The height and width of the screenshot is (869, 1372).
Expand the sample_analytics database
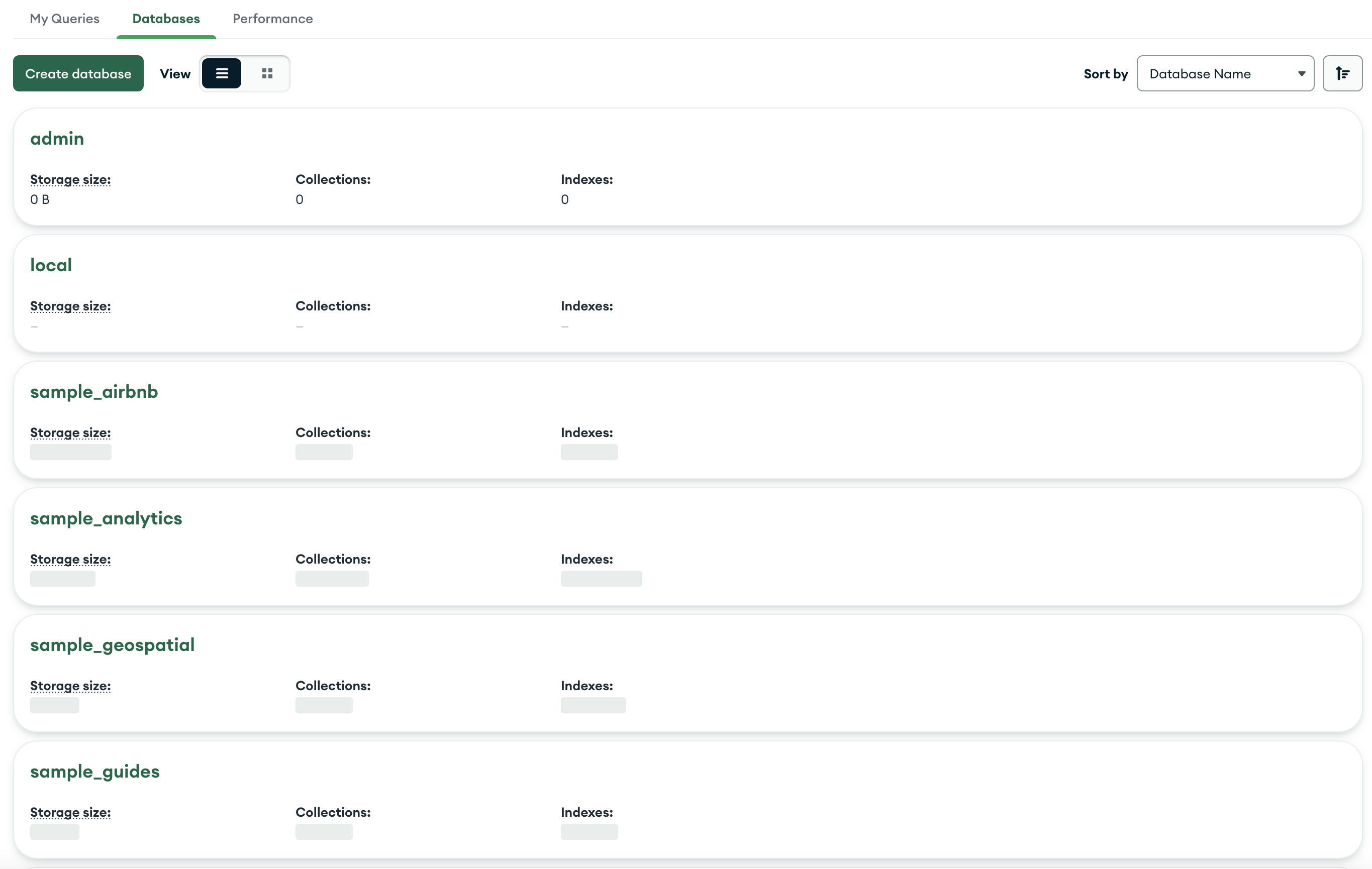click(x=106, y=518)
